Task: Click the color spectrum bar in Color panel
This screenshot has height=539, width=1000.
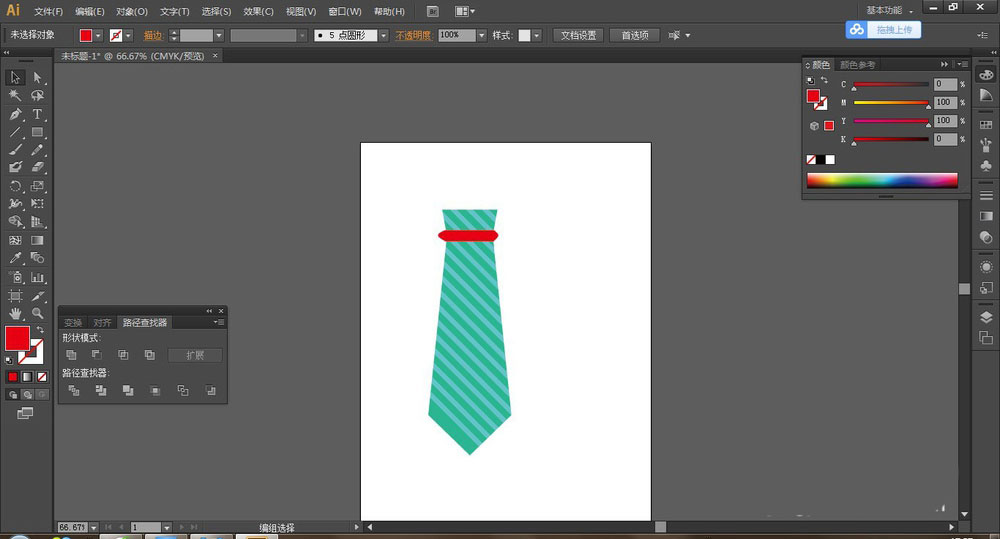Action: coord(881,181)
